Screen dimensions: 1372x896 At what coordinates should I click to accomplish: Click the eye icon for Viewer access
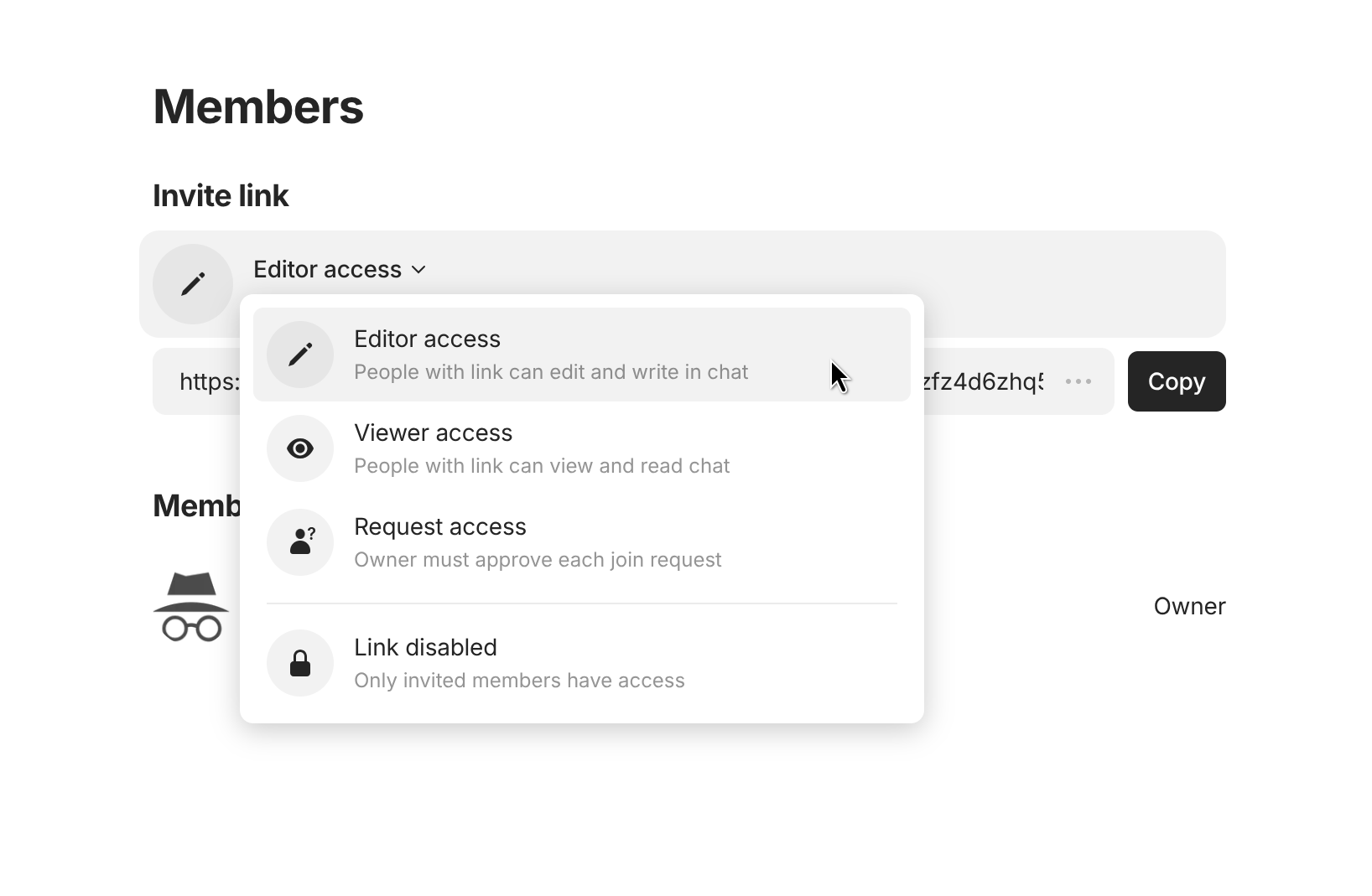[x=300, y=448]
